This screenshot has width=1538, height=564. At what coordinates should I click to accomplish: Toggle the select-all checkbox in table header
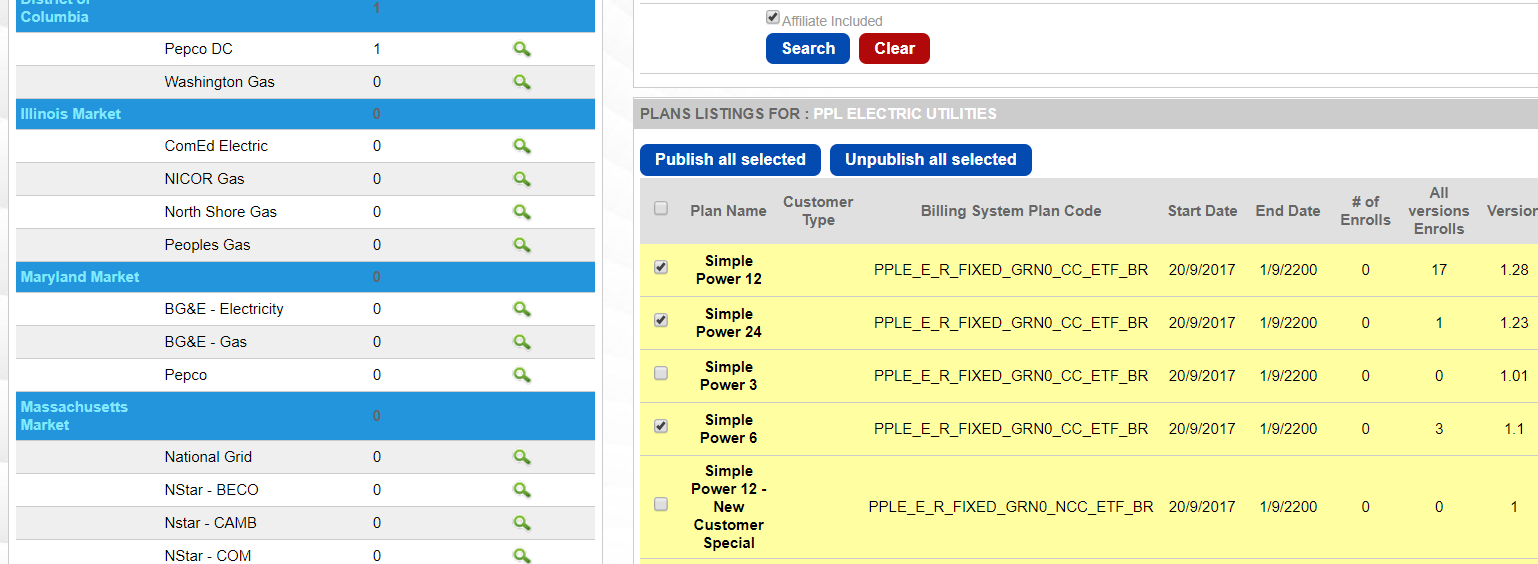pyautogui.click(x=661, y=208)
